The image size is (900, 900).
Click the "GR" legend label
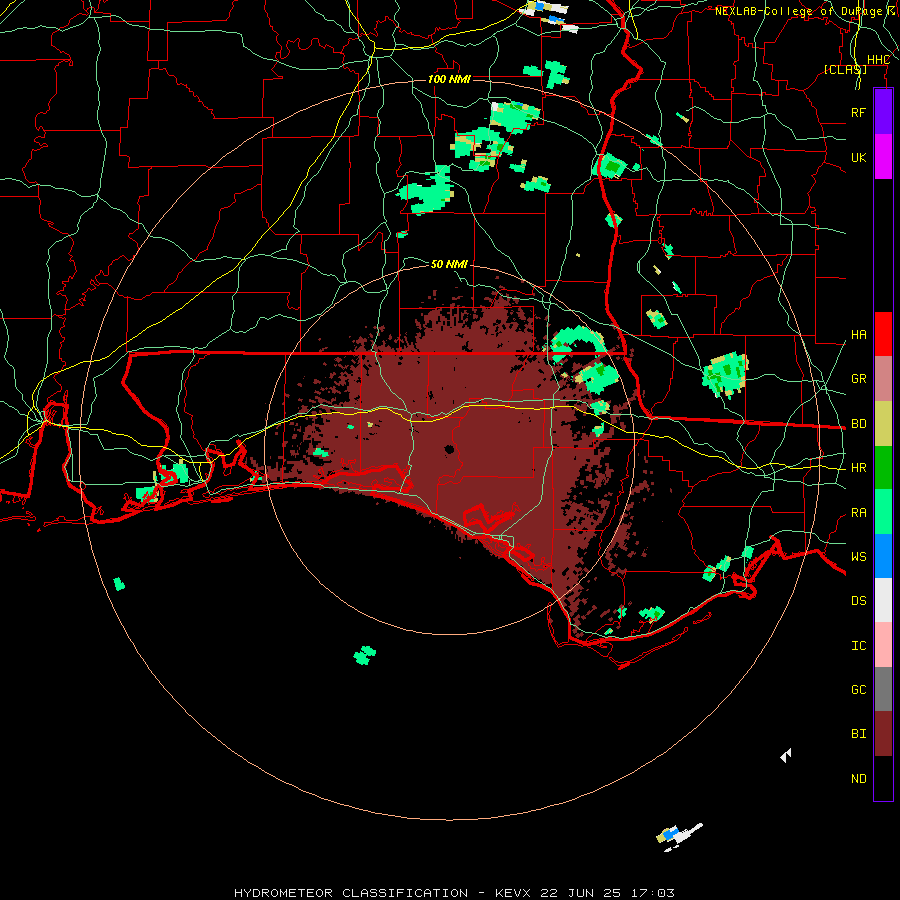tap(858, 379)
